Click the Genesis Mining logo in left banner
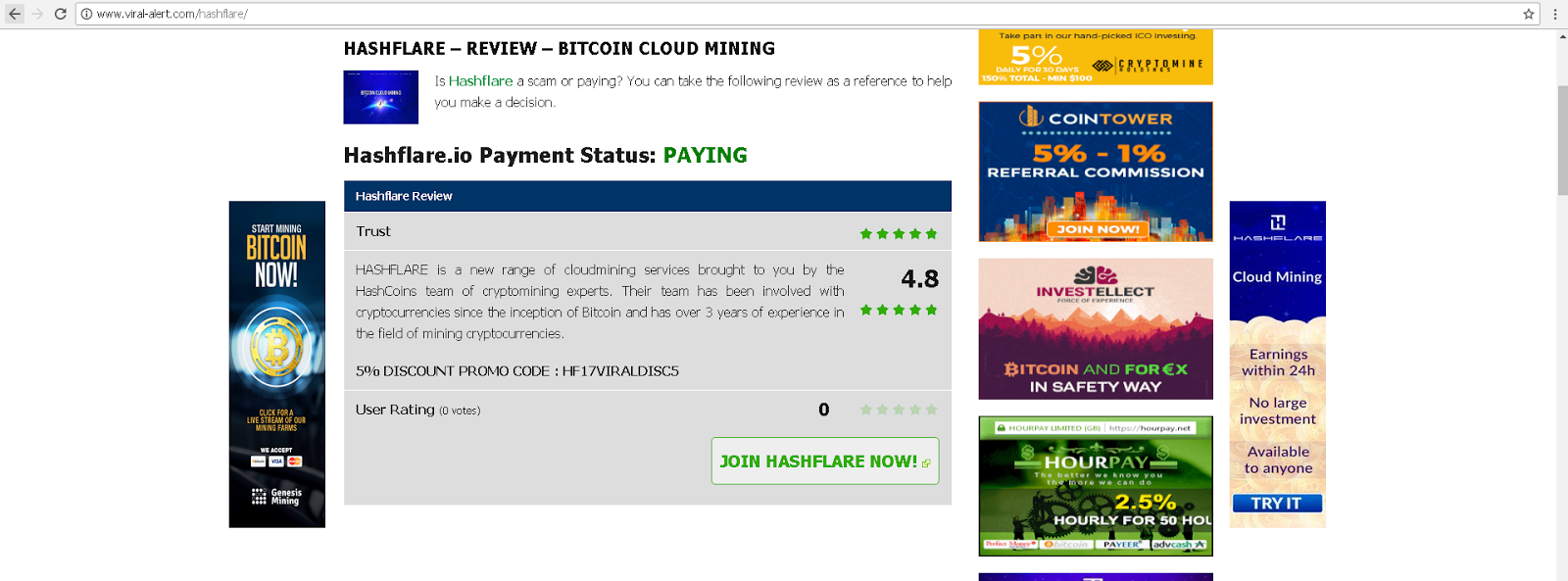Viewport: 1568px width, 581px height. [277, 497]
